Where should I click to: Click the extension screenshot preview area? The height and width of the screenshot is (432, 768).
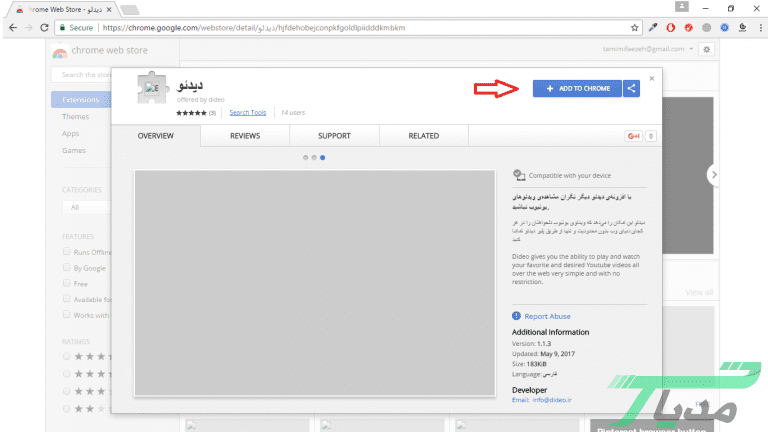[315, 283]
